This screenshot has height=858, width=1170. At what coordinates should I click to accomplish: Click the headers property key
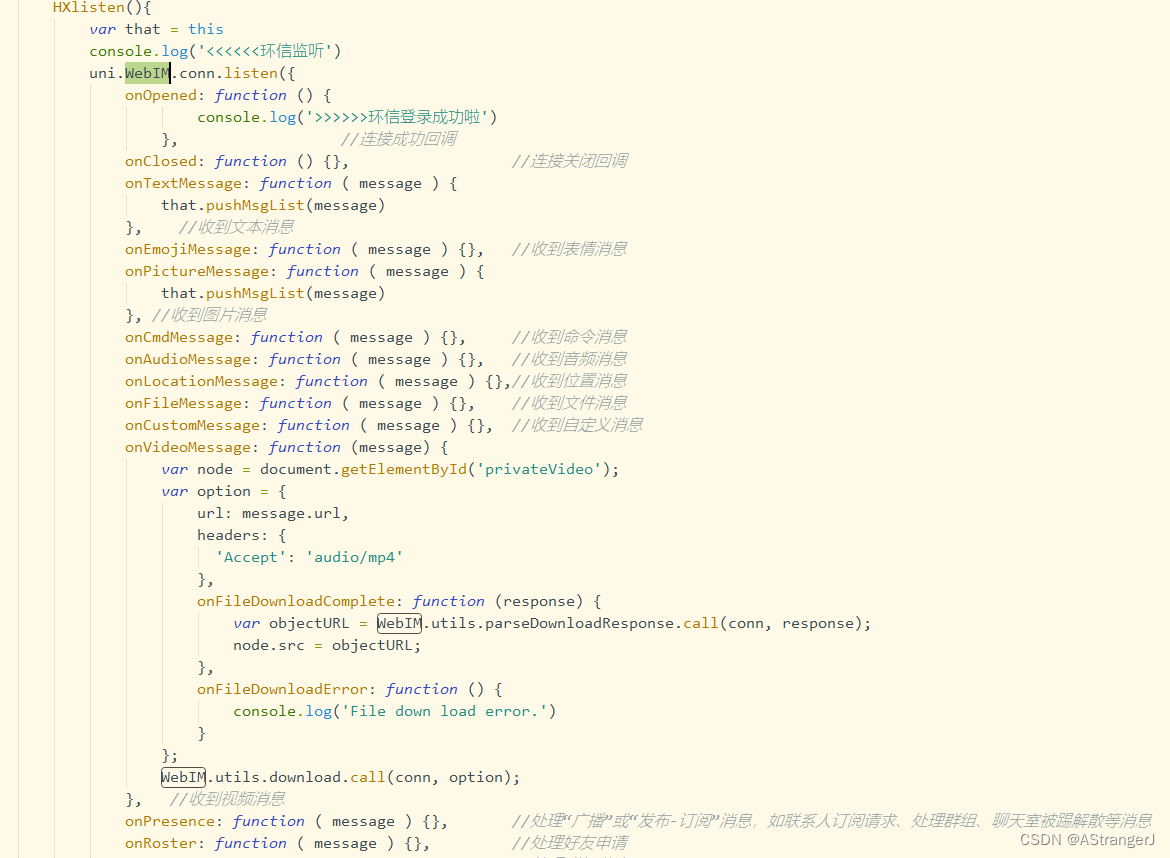228,536
